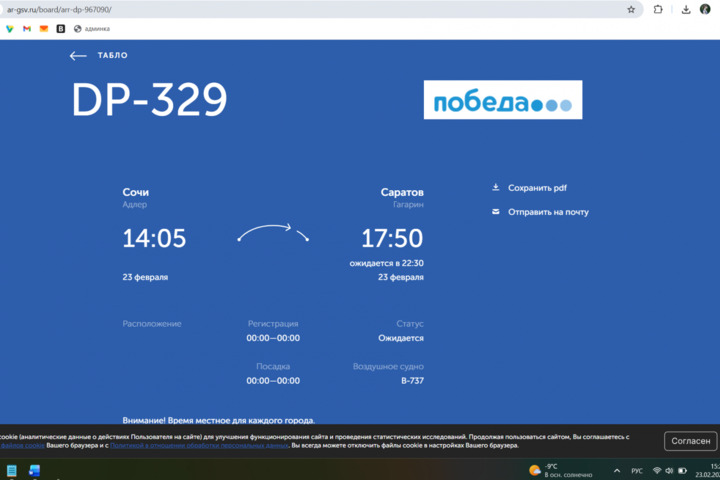Click Сохранить pdf link

tap(537, 188)
